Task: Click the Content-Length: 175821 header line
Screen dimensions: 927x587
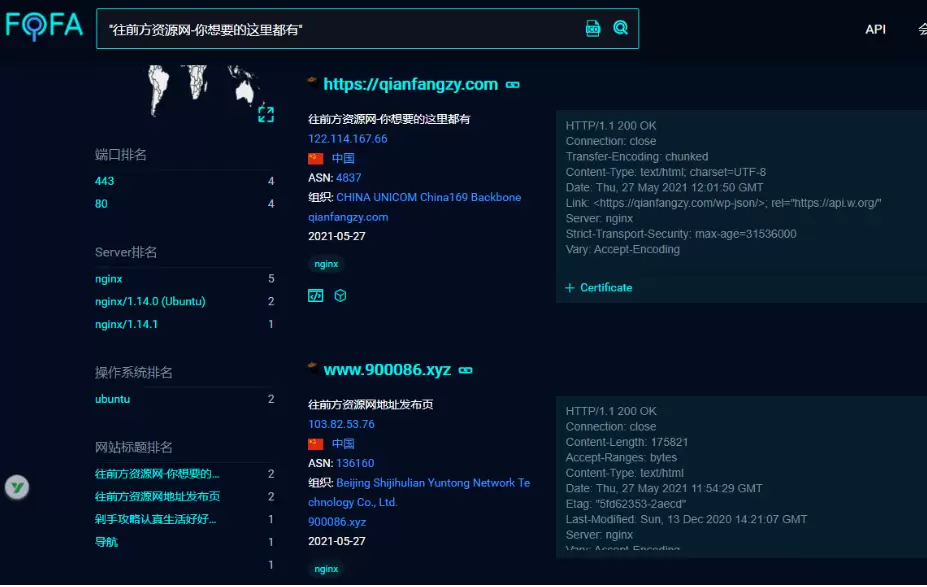Action: [627, 442]
